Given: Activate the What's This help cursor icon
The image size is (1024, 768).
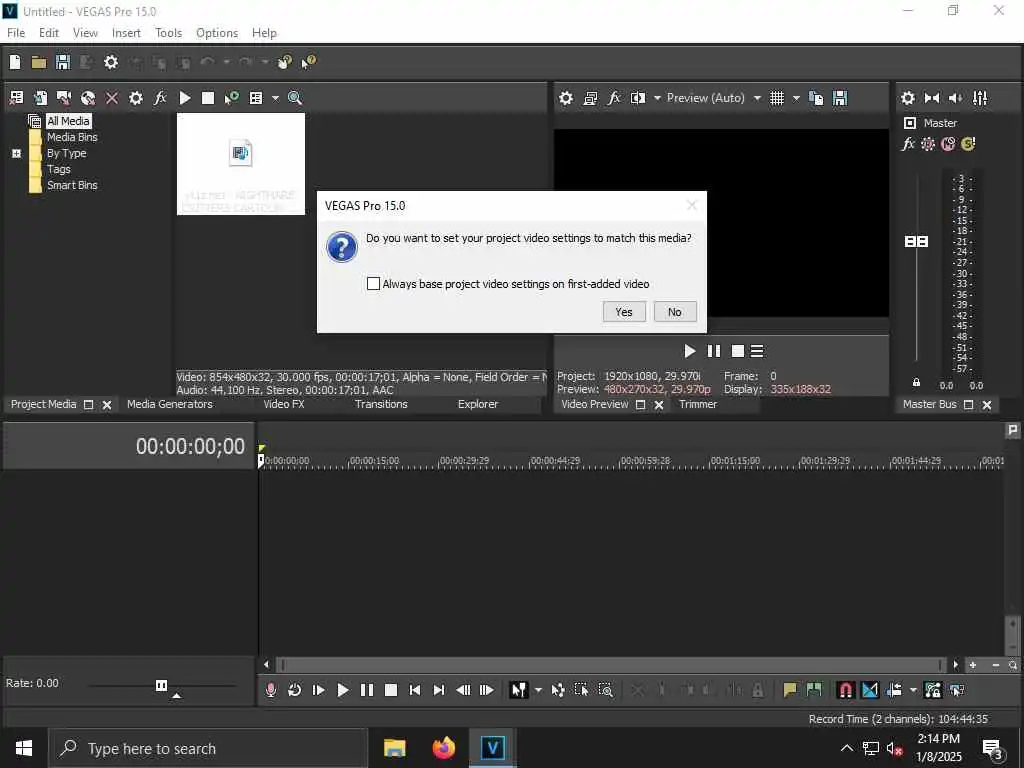Looking at the screenshot, I should pos(308,62).
